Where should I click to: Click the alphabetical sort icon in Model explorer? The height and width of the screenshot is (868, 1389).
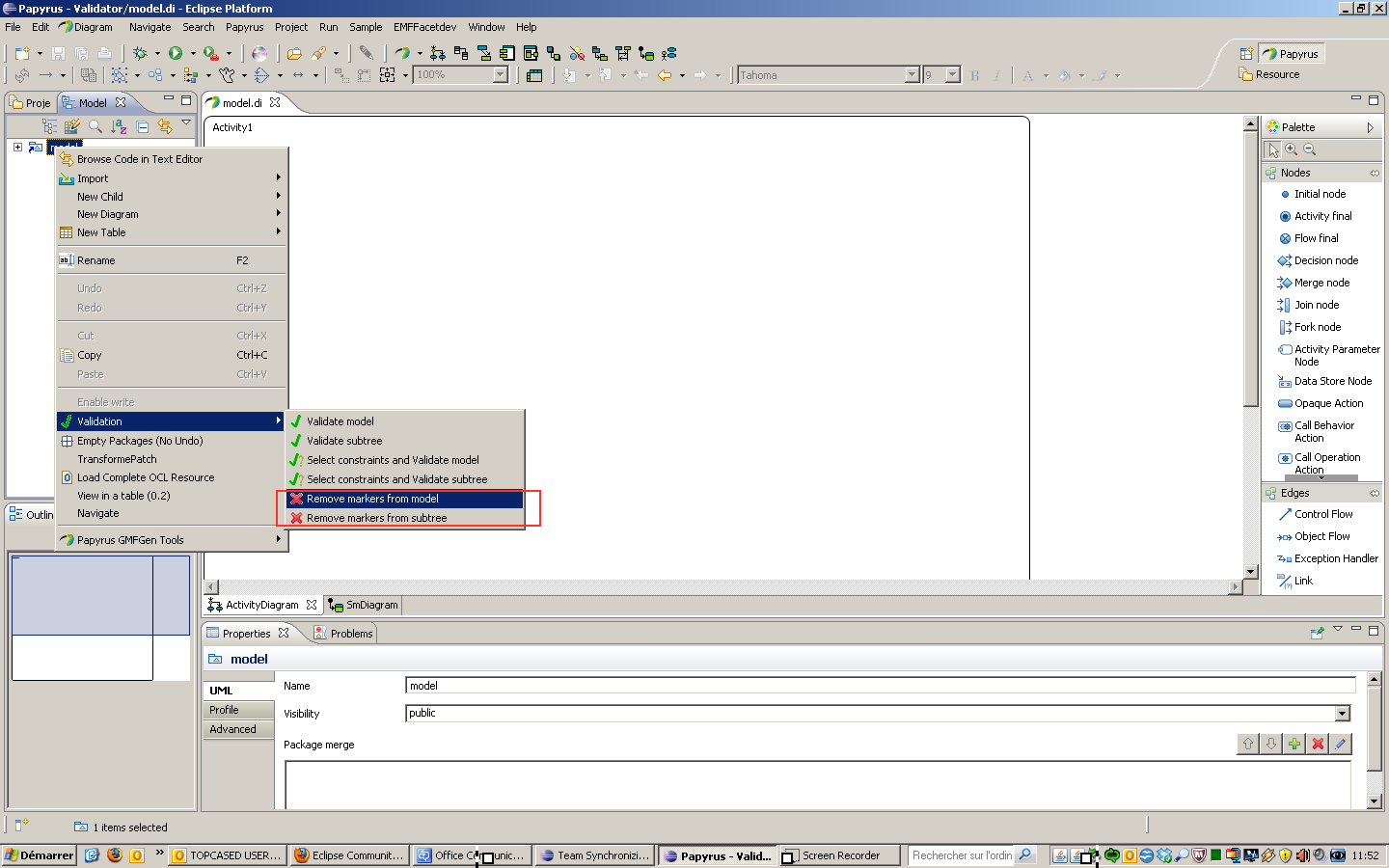click(119, 126)
